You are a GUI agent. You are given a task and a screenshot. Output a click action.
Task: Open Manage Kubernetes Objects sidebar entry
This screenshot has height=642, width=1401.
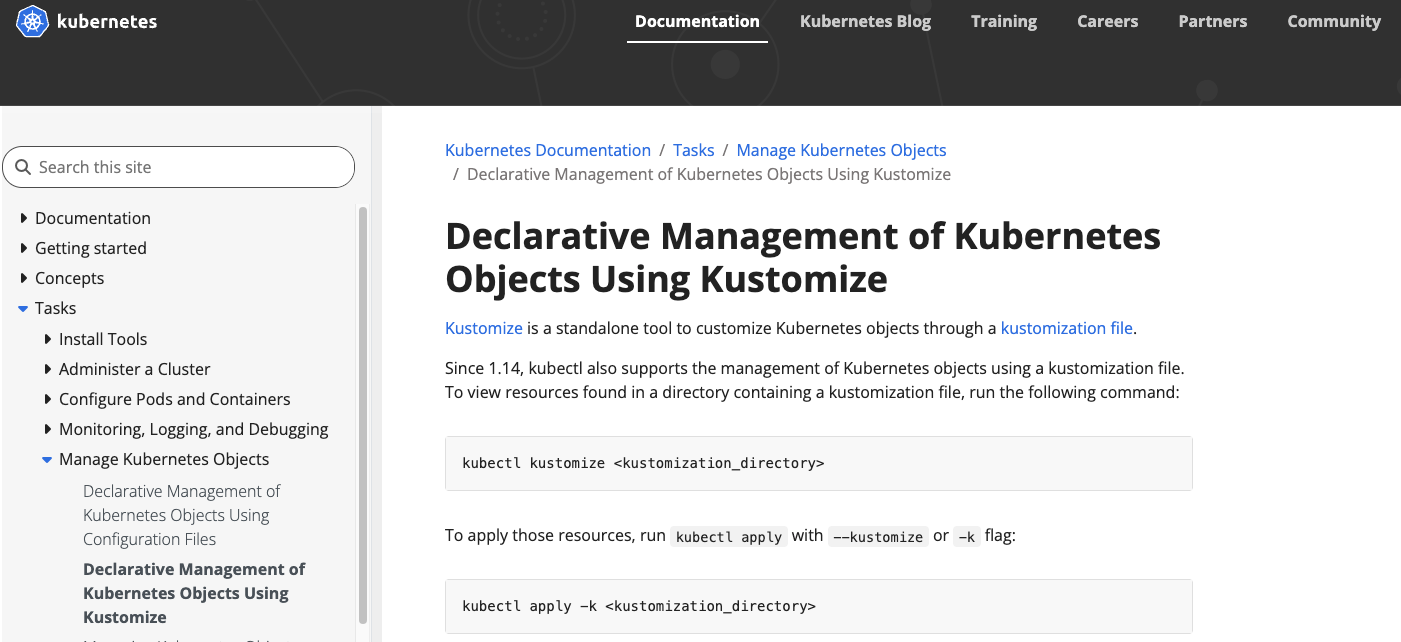tap(164, 459)
